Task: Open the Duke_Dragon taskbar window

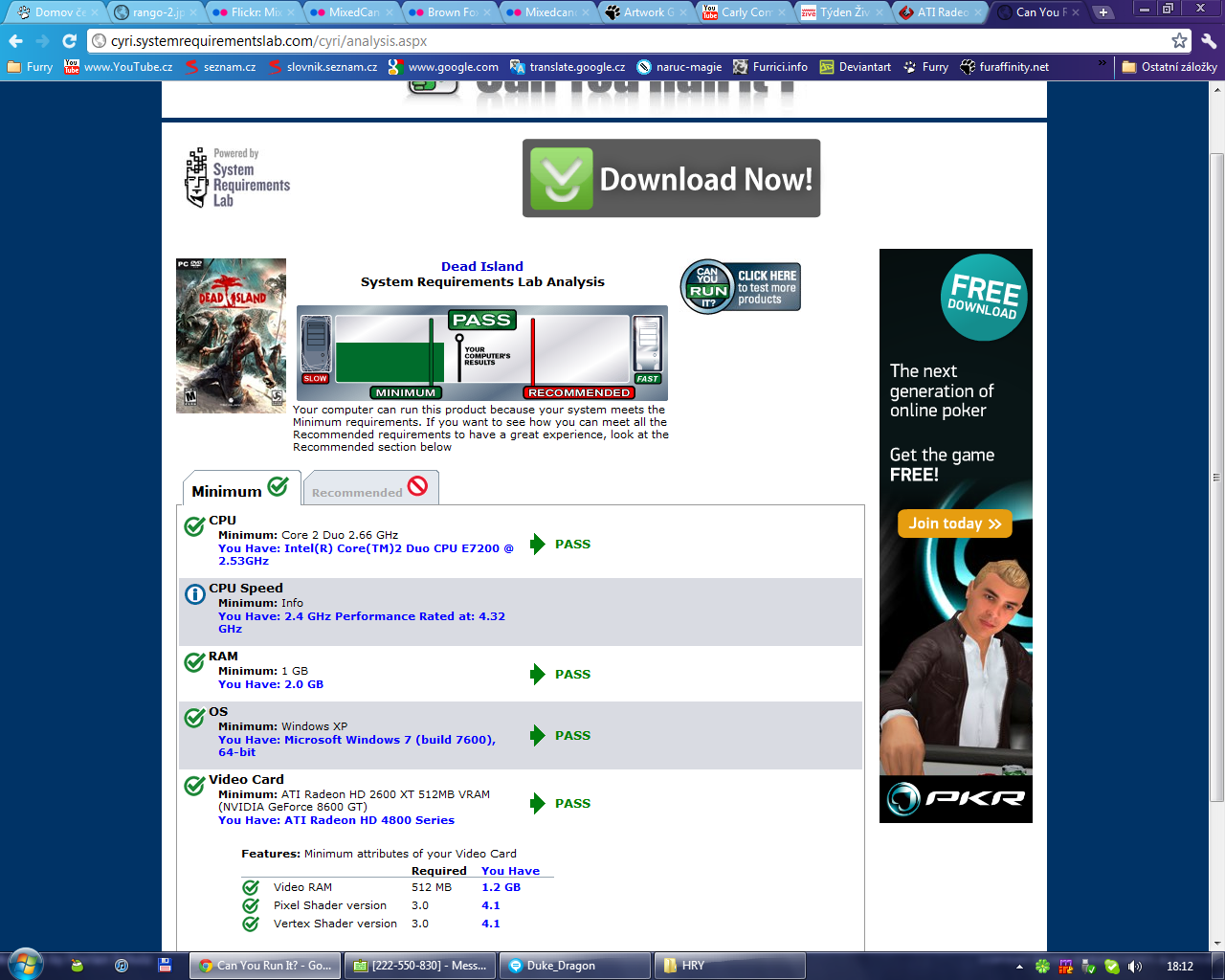Action: pyautogui.click(x=575, y=966)
